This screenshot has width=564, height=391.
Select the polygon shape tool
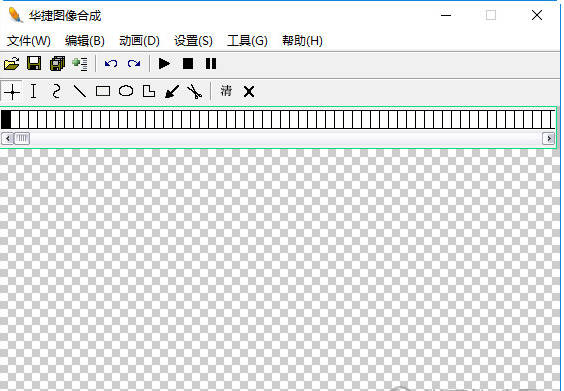149,91
